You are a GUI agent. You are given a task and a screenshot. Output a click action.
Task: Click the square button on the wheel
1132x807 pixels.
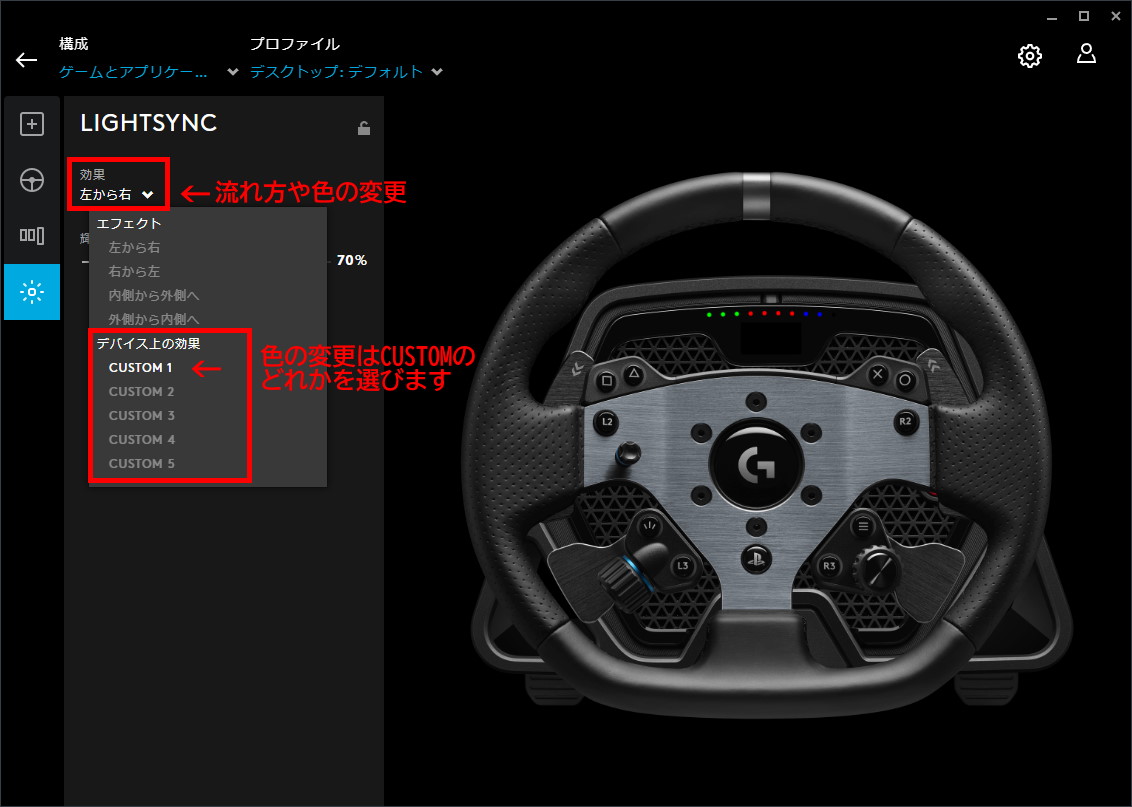pos(606,380)
